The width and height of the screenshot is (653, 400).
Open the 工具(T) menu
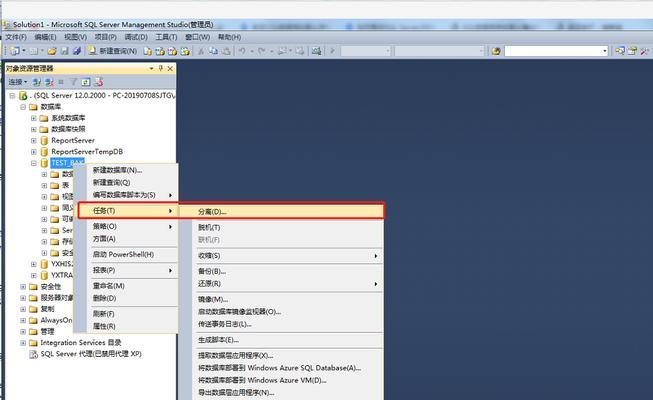166,37
